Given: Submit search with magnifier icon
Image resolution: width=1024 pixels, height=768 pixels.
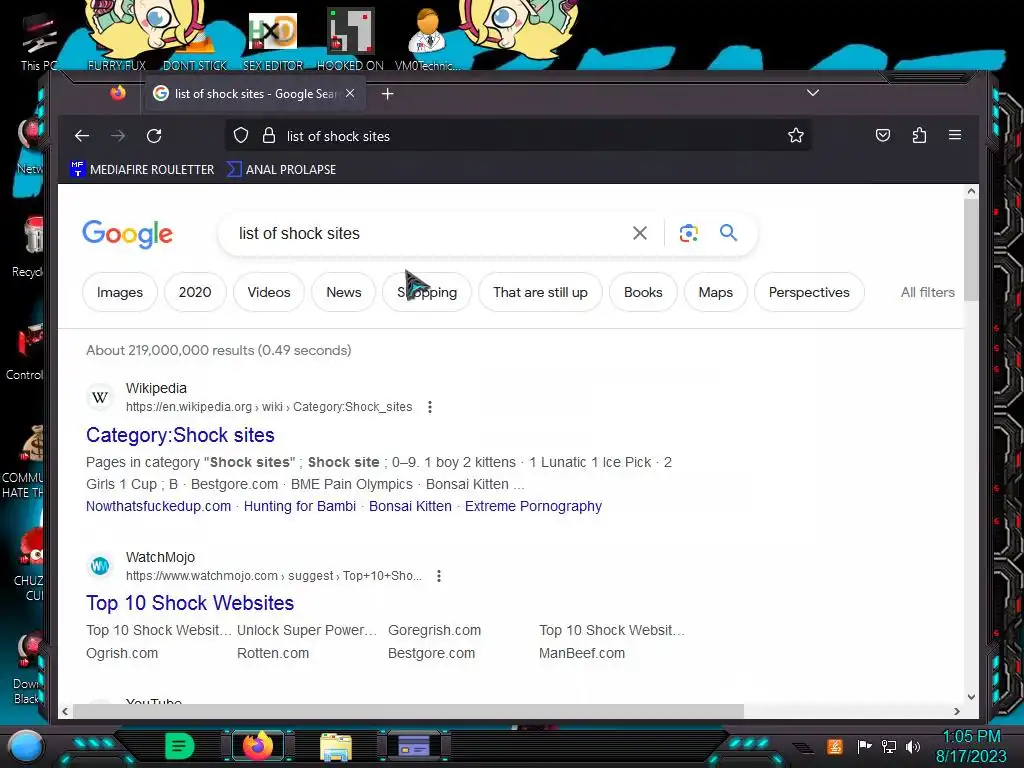Looking at the screenshot, I should (x=728, y=232).
